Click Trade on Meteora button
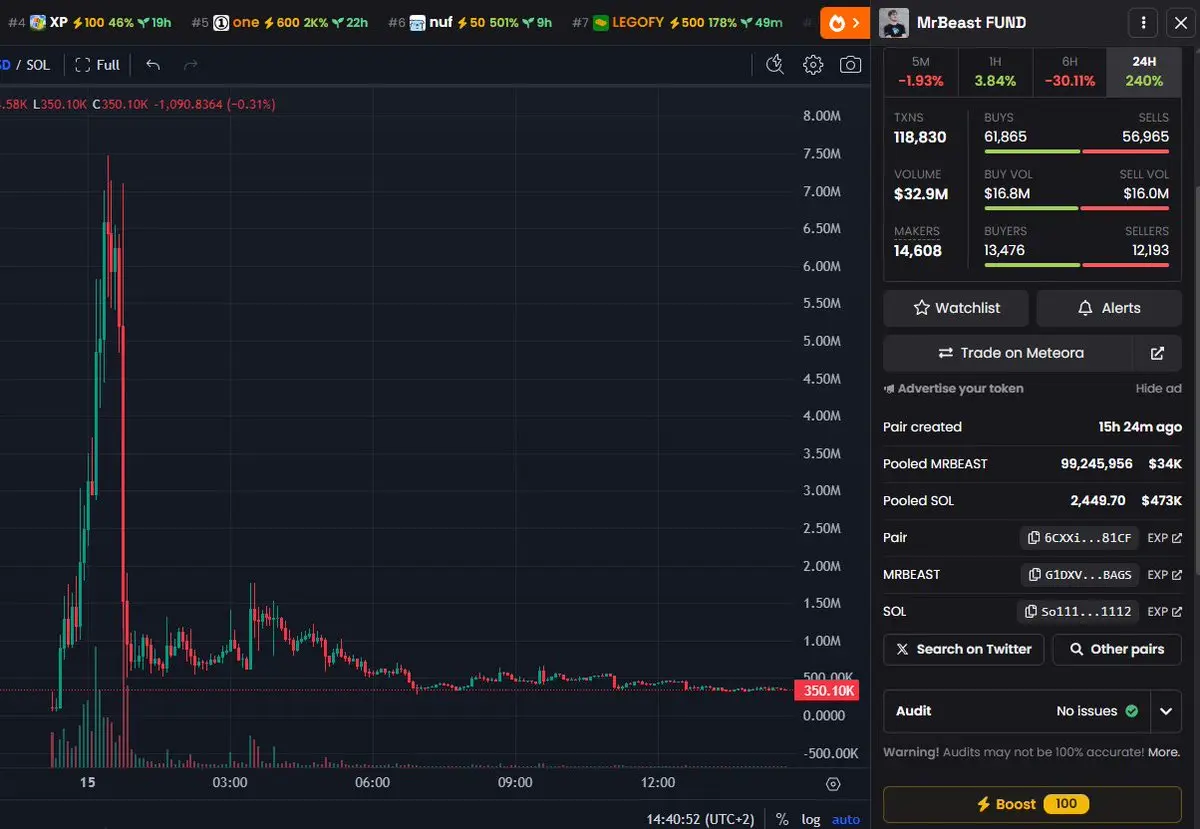This screenshot has height=829, width=1200. (x=1008, y=353)
